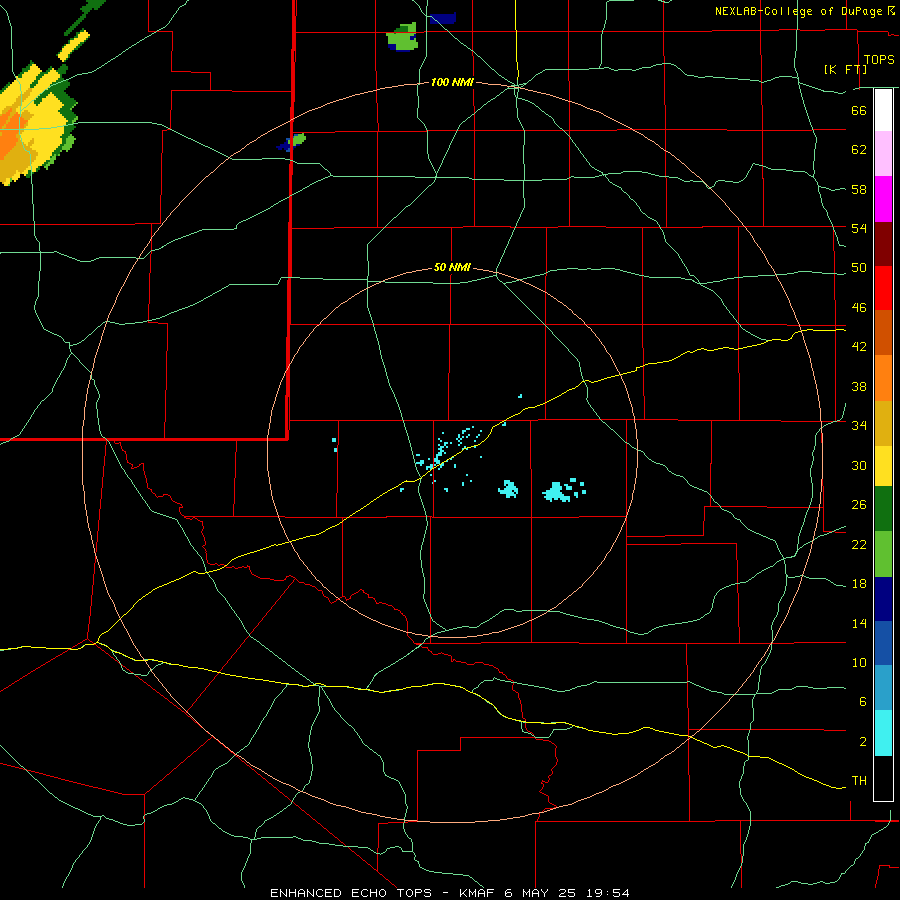900x900 pixels.
Task: Click the cyan legend swatch
Action: click(883, 733)
